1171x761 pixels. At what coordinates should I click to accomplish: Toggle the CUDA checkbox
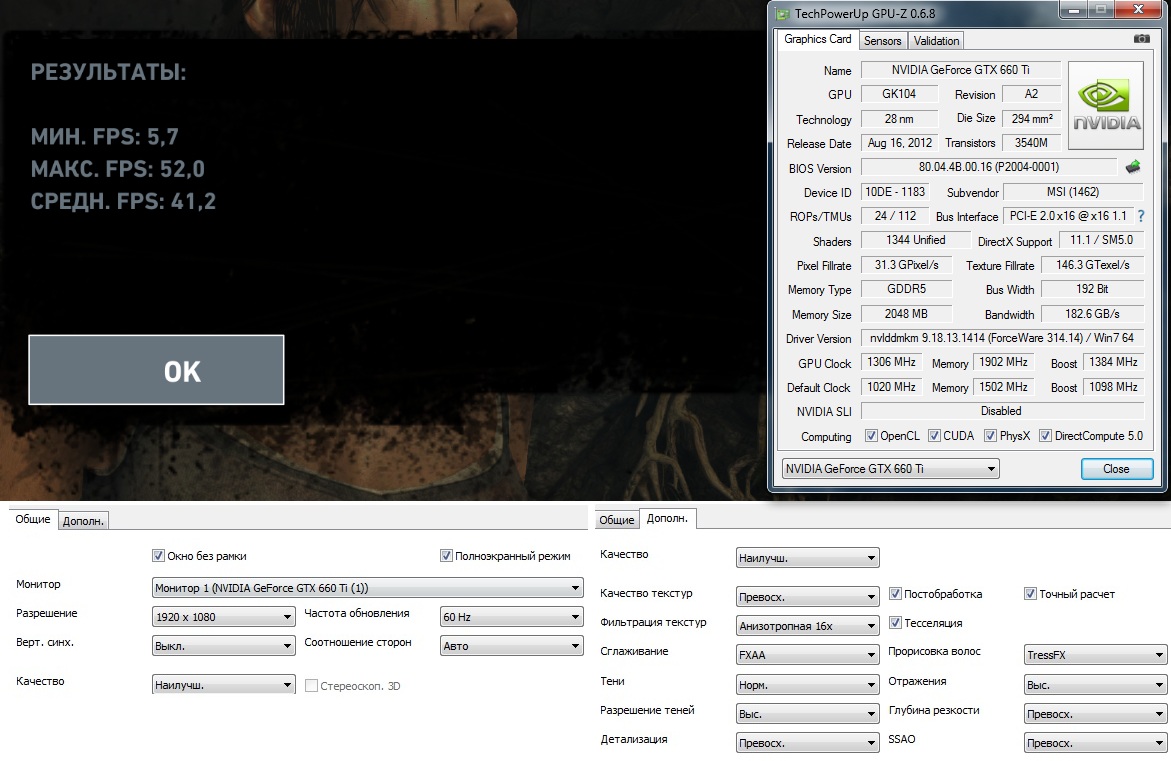pyautogui.click(x=934, y=435)
